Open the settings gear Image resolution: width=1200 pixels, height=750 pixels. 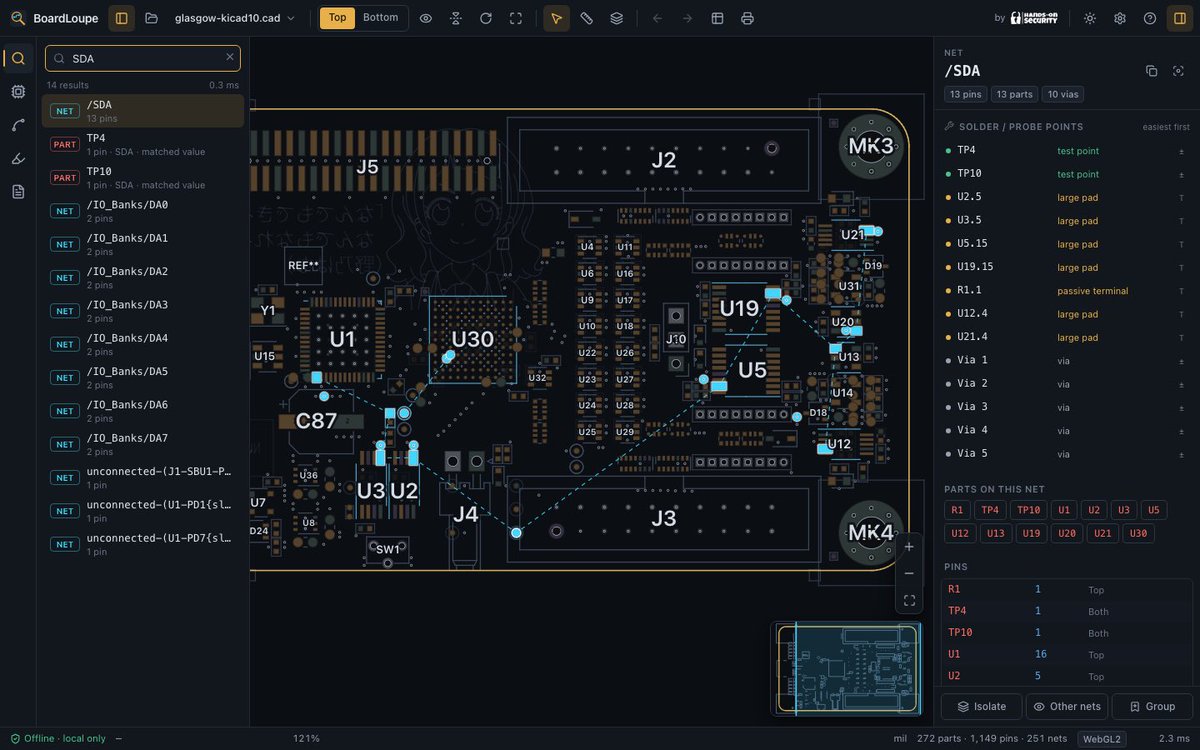coord(1120,18)
